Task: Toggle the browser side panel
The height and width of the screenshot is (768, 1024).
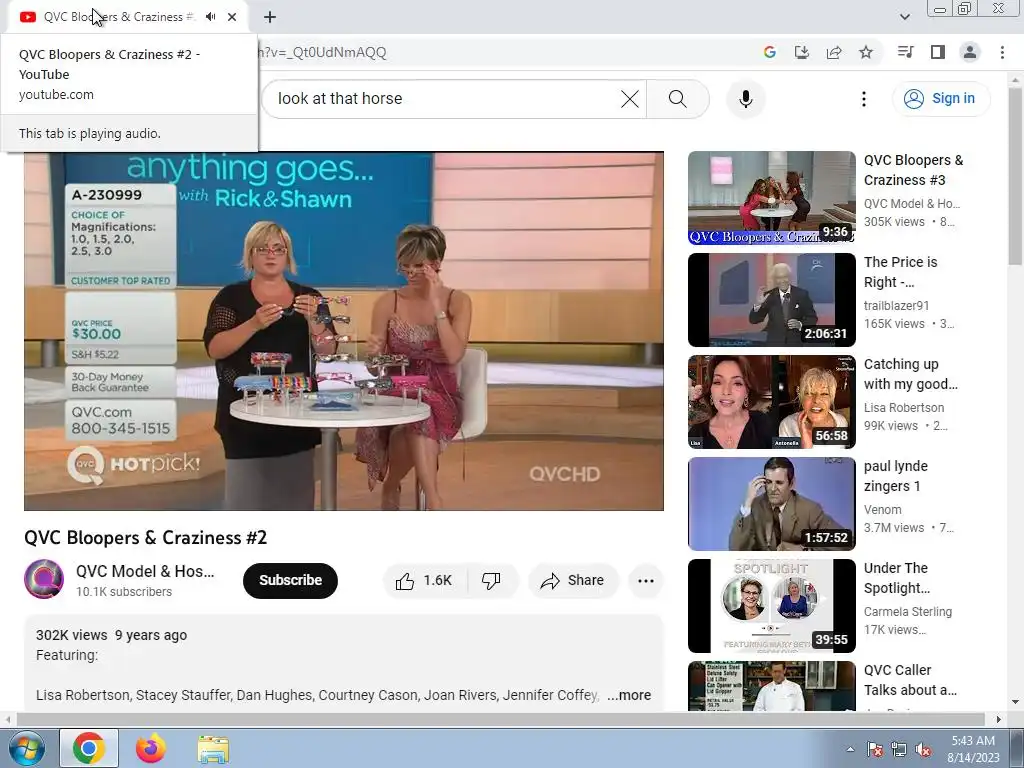Action: pyautogui.click(x=938, y=52)
